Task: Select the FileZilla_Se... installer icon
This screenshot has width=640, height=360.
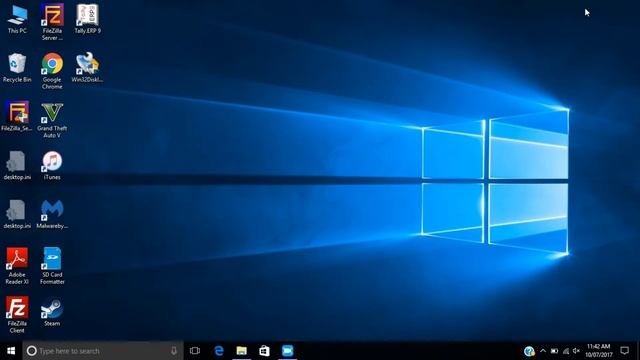Action: tap(17, 117)
